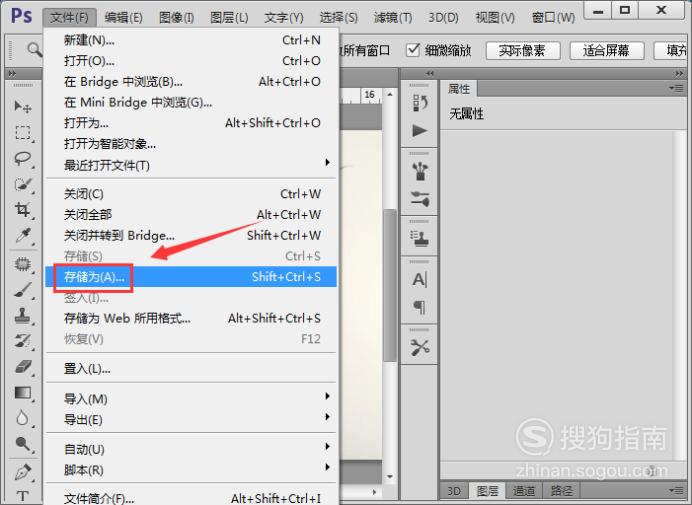This screenshot has width=692, height=505.
Task: Select the Dodge tool
Action: [23, 444]
